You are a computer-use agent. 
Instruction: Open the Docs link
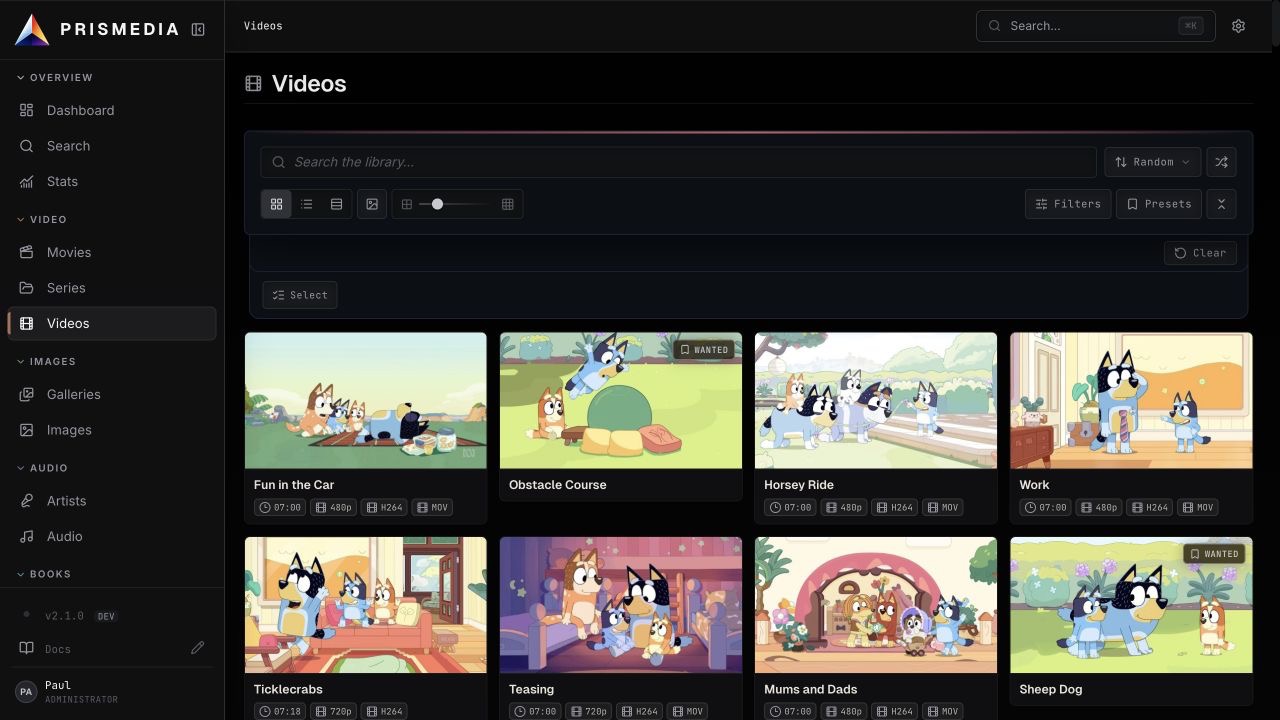click(58, 649)
